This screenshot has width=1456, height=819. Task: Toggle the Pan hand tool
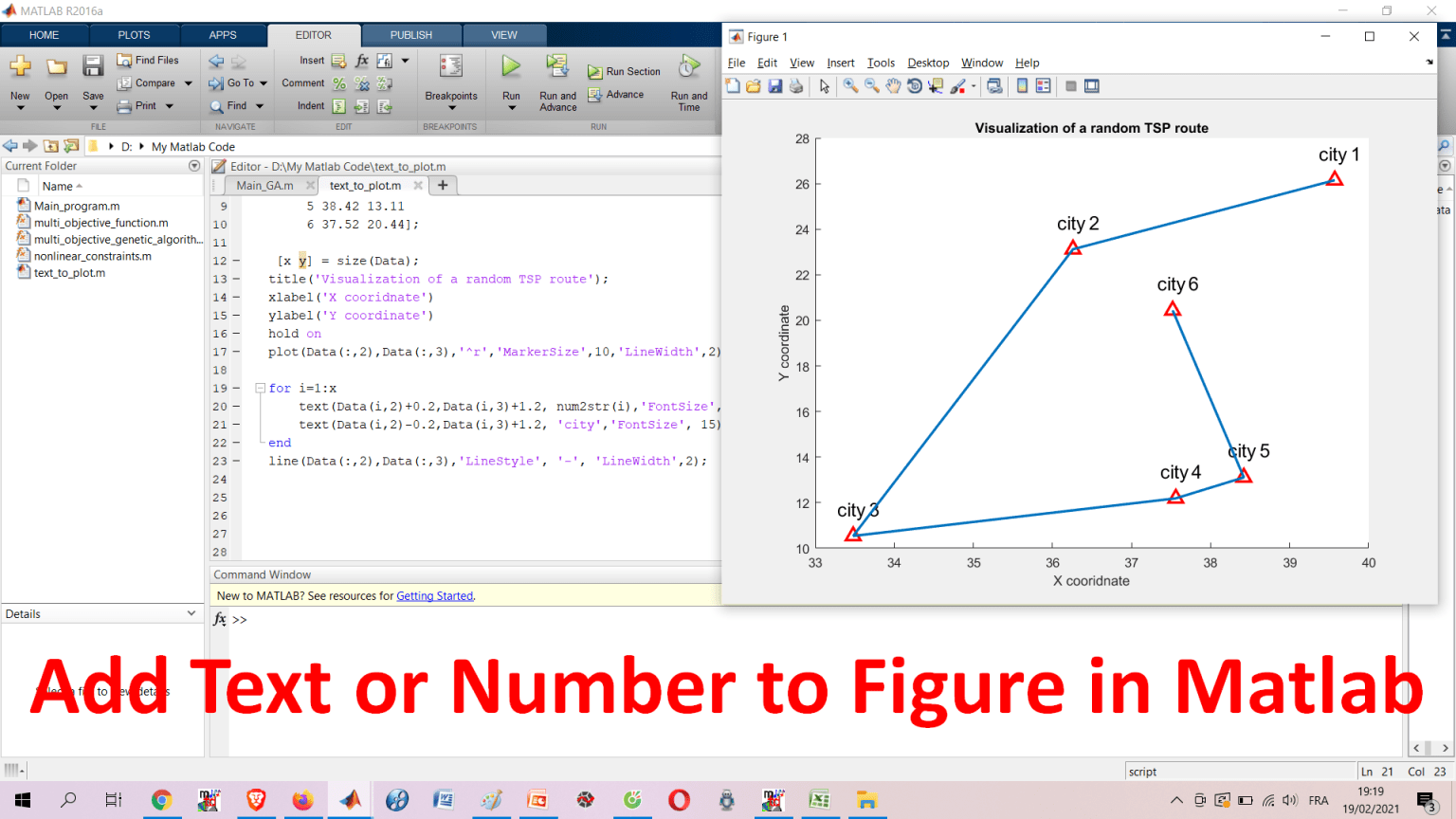(x=893, y=86)
